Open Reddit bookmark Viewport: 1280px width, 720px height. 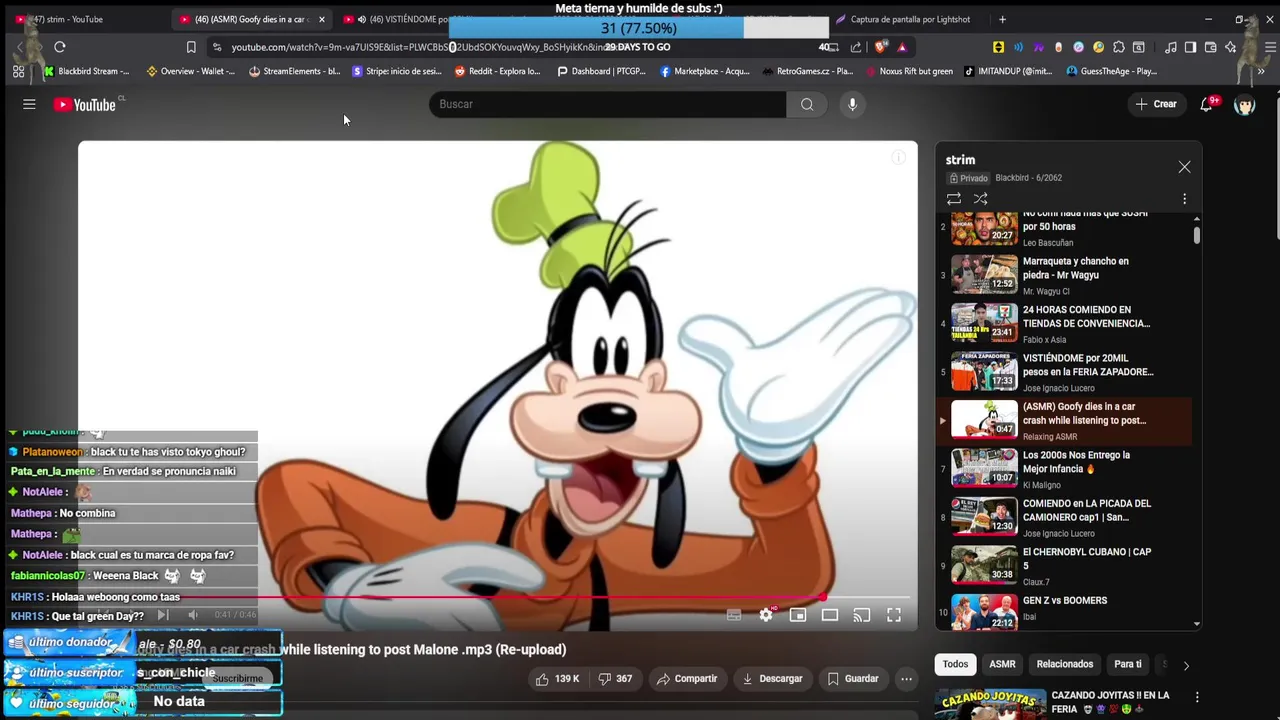[497, 71]
